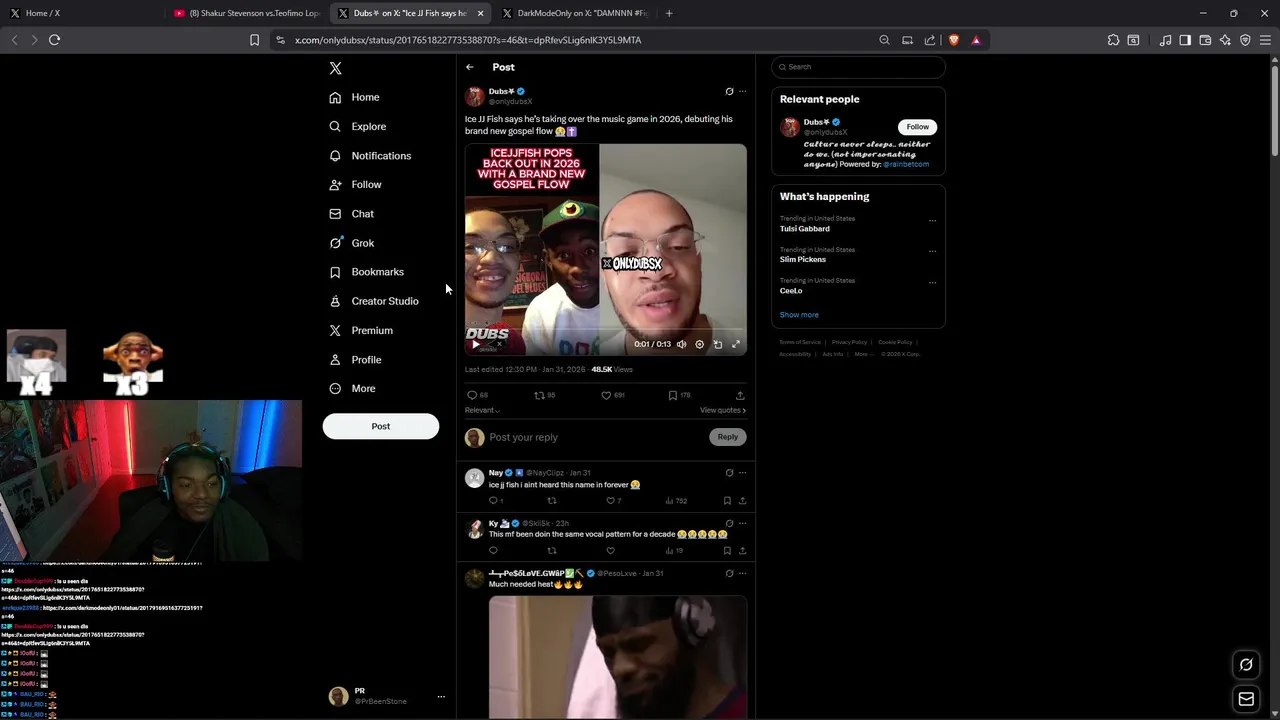
Task: Expand video to fullscreen
Action: pyautogui.click(x=736, y=344)
